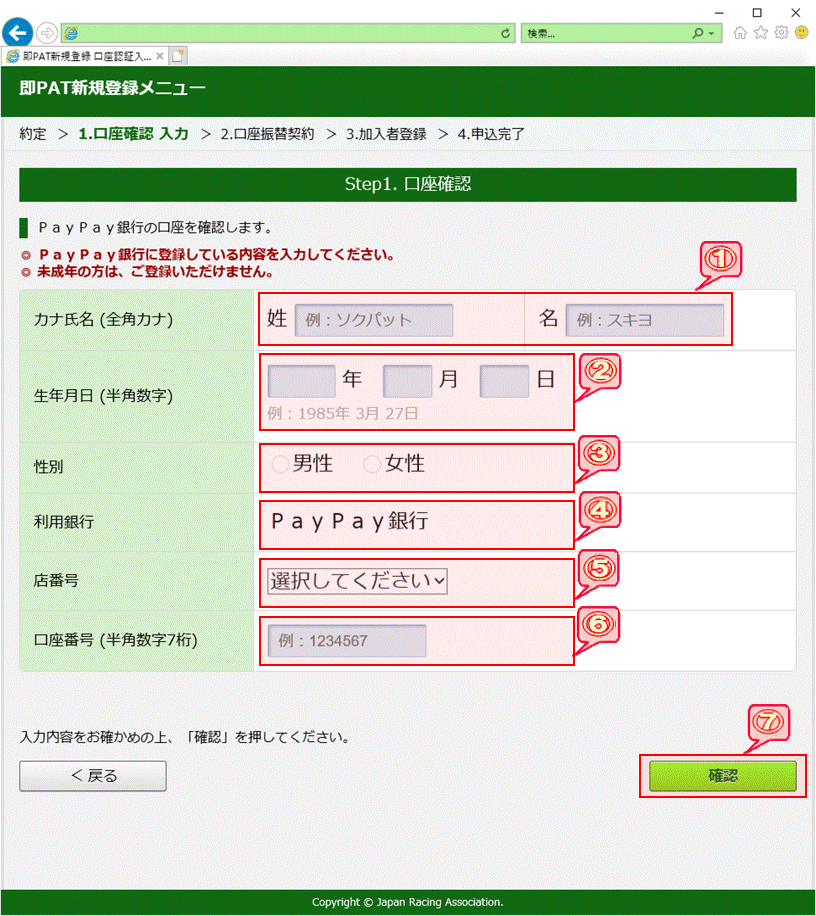Screen dimensions: 816x916
Task: Click the < 戻る button
Action: point(93,776)
